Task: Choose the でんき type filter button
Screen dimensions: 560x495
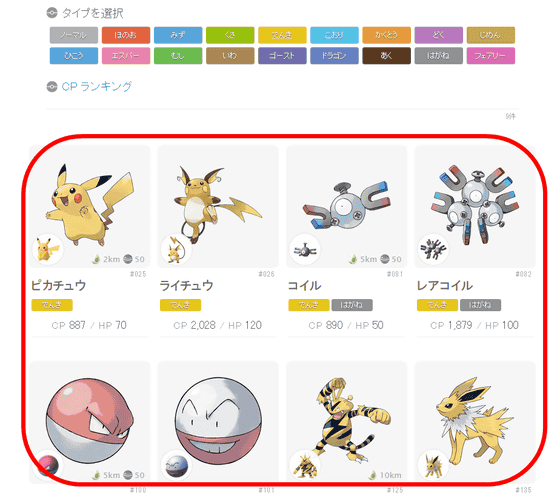Action: click(282, 35)
